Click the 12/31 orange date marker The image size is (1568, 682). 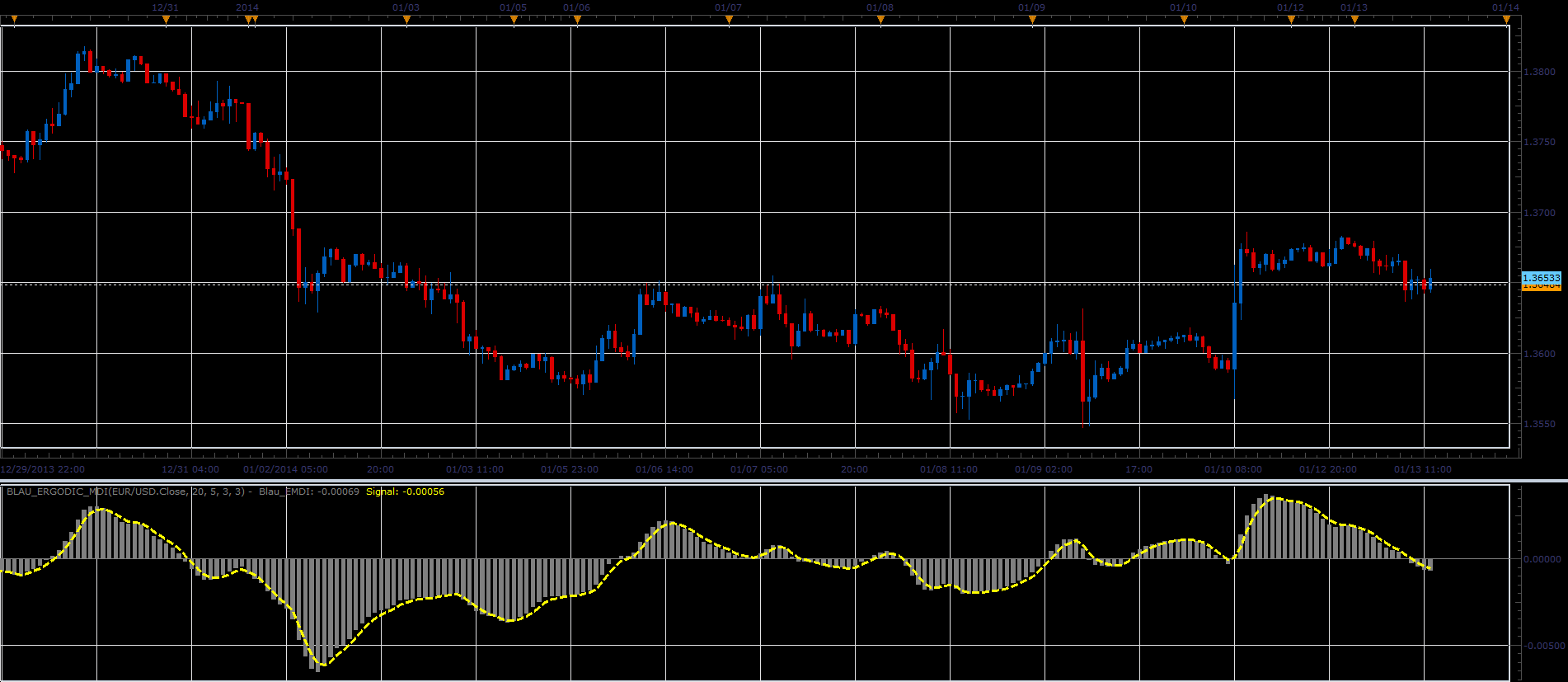(166, 21)
